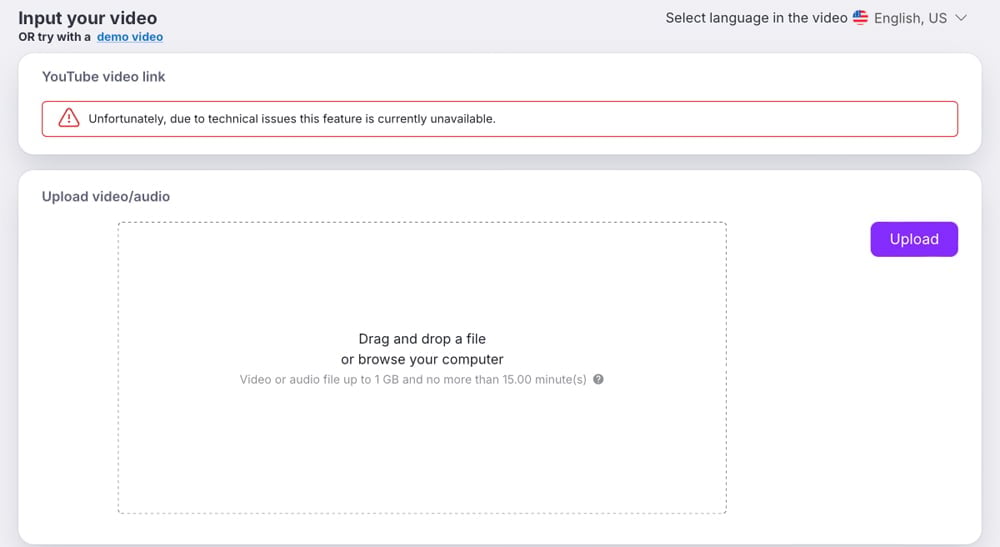Click the 'Drag and drop a file' text

(422, 339)
